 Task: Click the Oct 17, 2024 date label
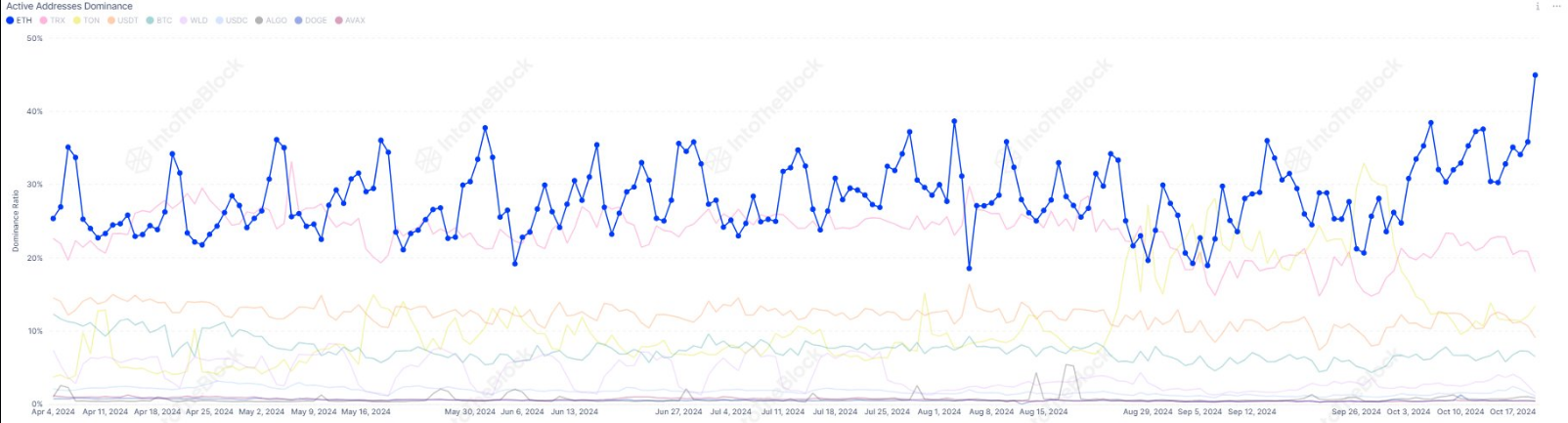[x=1512, y=412]
